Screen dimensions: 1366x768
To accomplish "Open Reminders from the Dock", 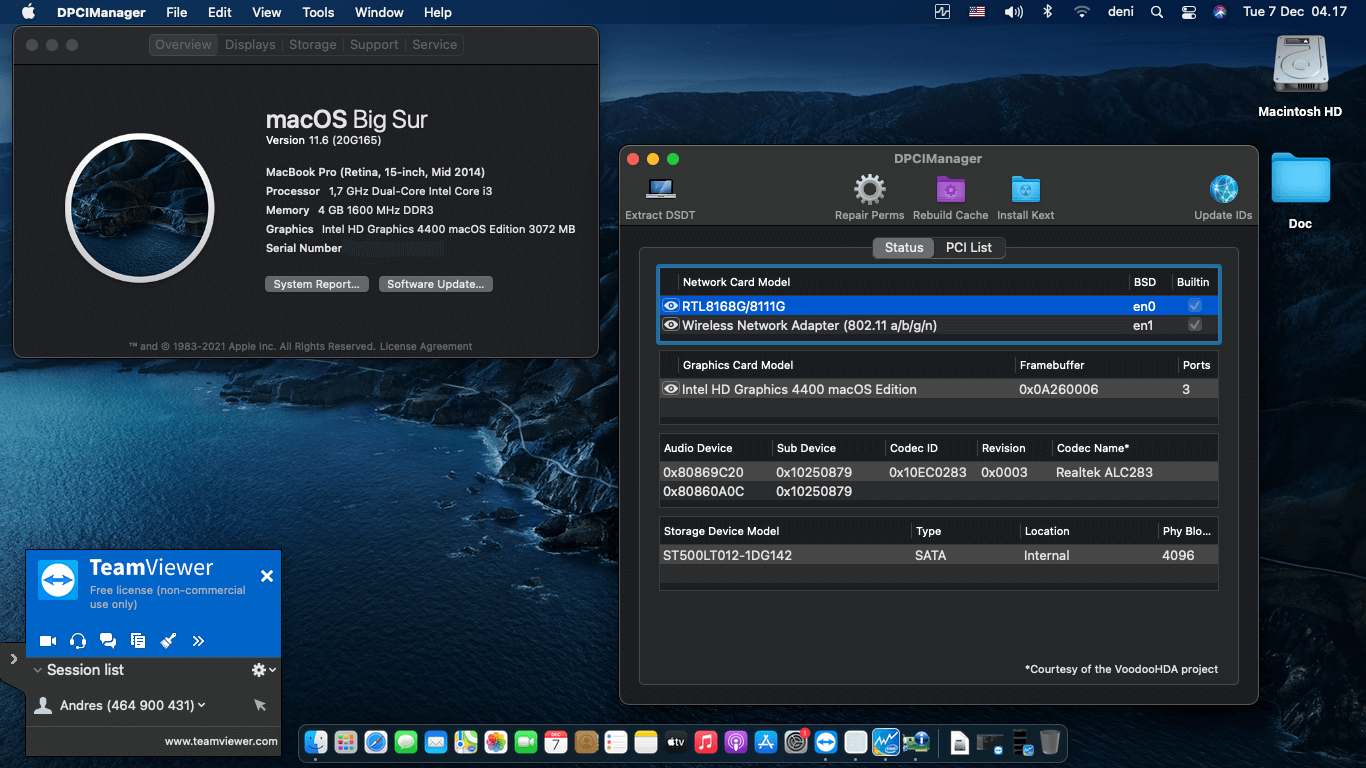I will (x=616, y=742).
